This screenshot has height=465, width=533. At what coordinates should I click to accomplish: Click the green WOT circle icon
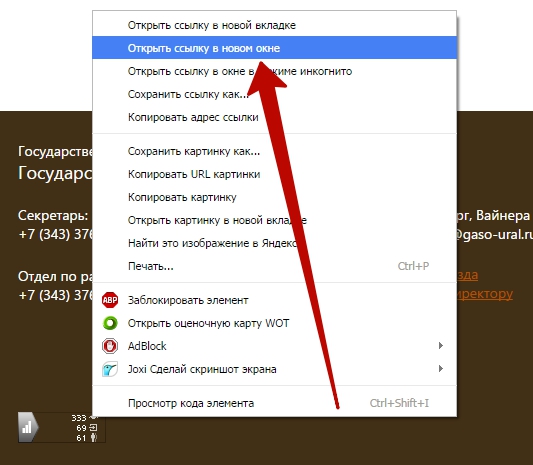point(110,323)
